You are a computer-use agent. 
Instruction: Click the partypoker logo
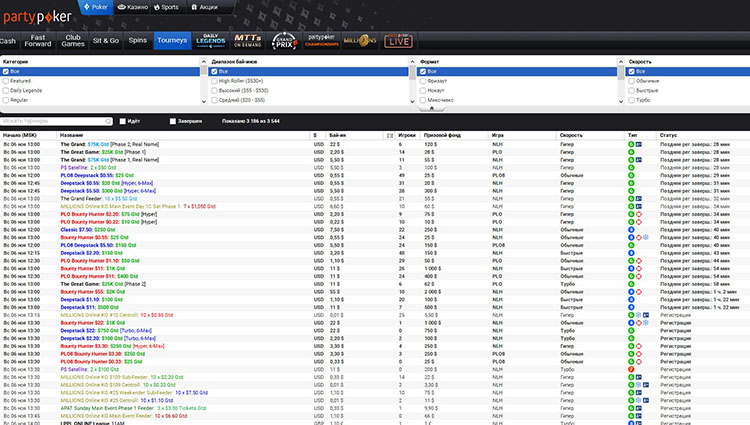[x=37, y=18]
